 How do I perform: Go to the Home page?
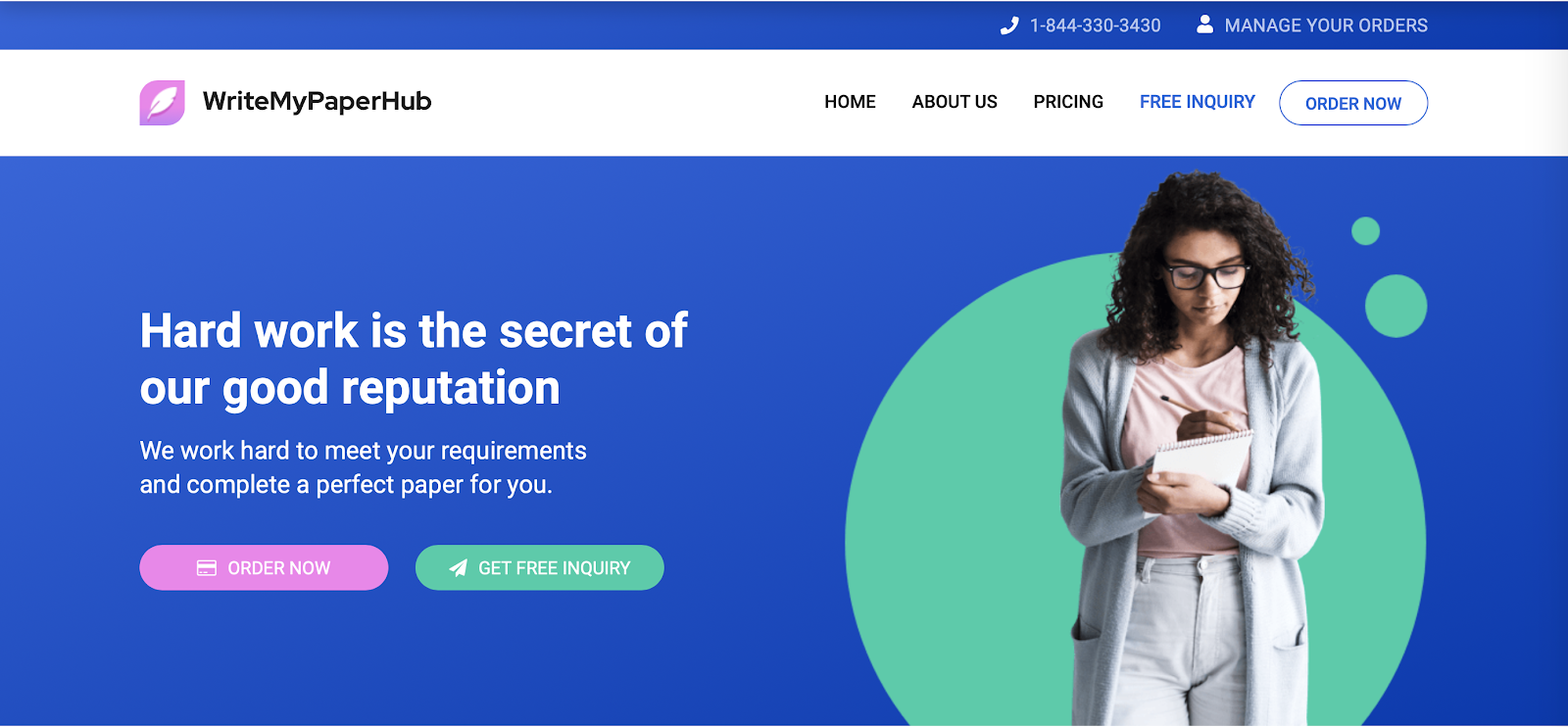tap(850, 102)
